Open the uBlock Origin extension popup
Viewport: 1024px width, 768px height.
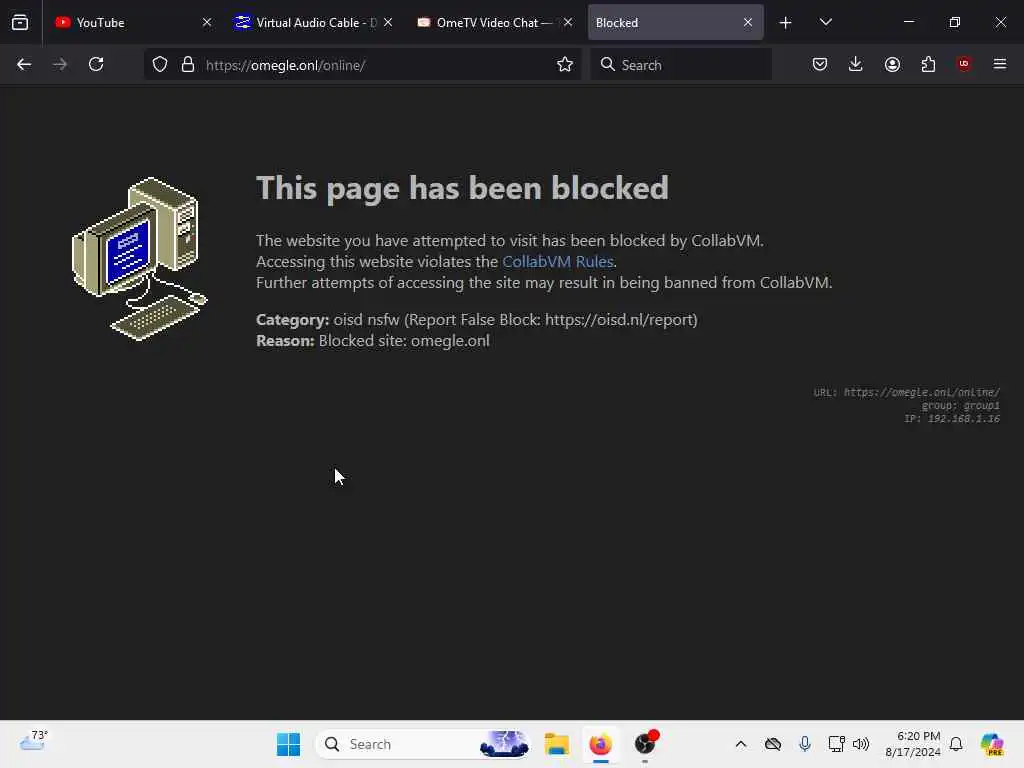[x=964, y=64]
